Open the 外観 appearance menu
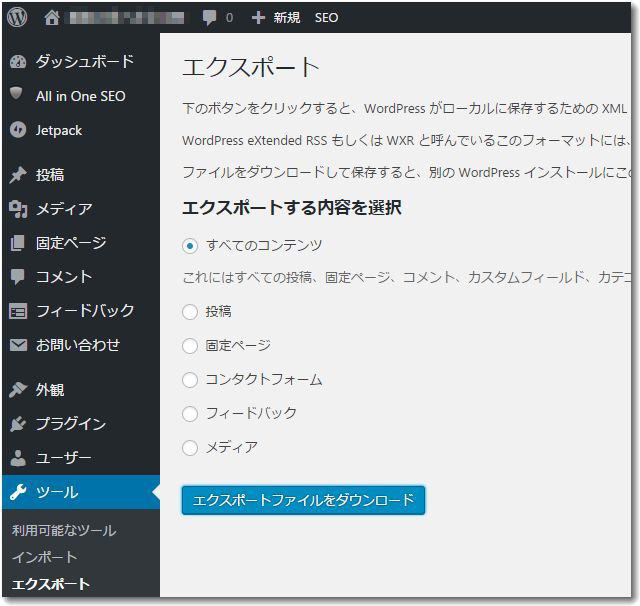The height and width of the screenshot is (606, 640). click(50, 390)
